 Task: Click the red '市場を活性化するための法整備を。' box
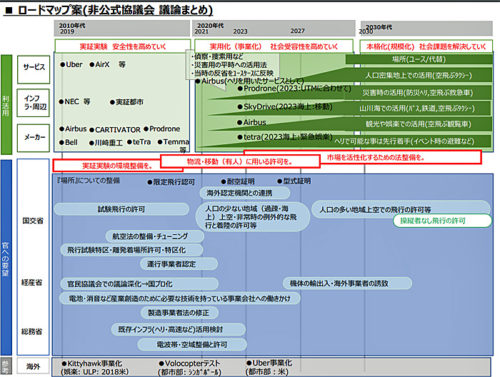coord(376,157)
